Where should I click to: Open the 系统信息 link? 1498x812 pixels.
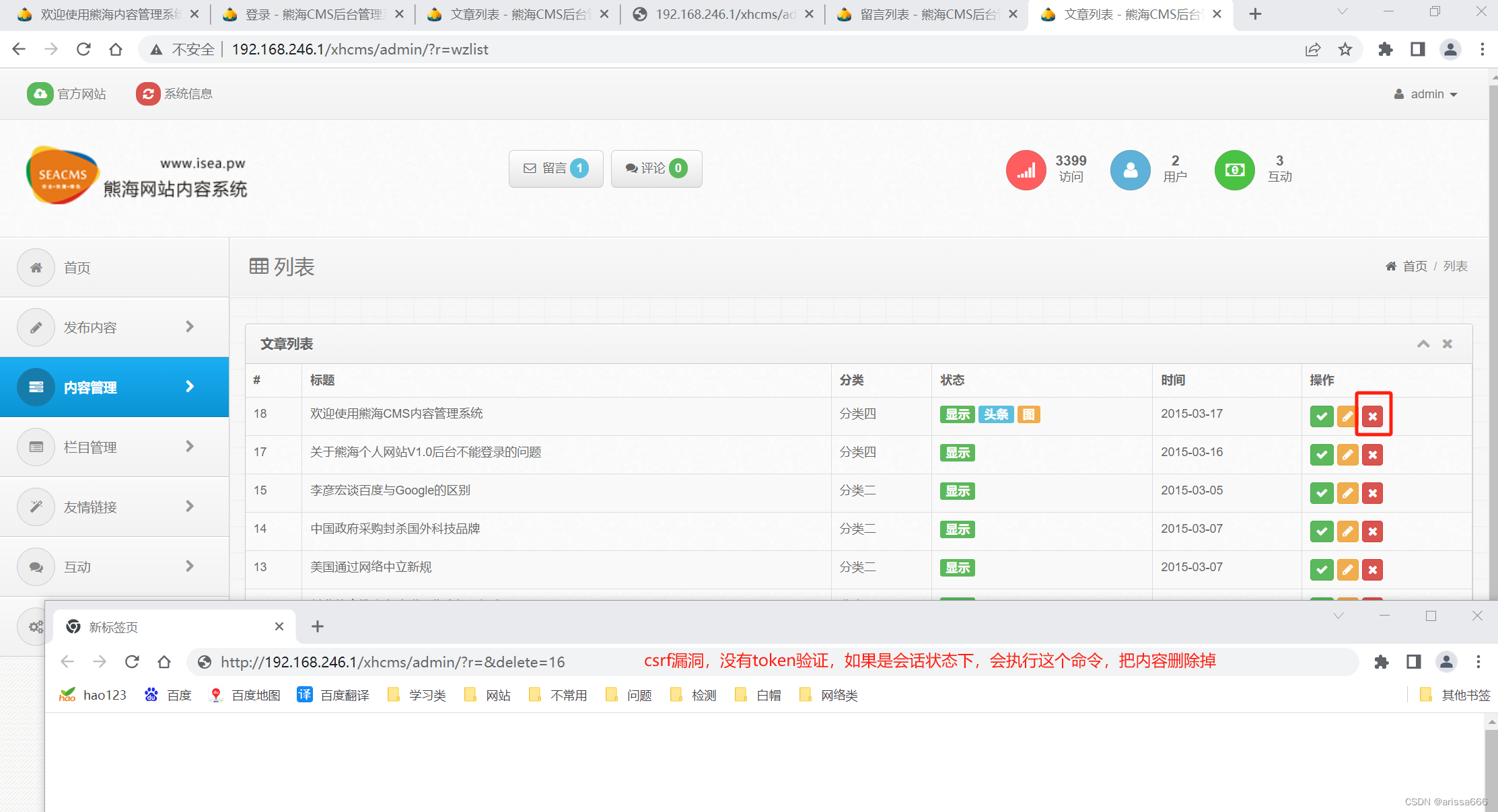pyautogui.click(x=174, y=94)
